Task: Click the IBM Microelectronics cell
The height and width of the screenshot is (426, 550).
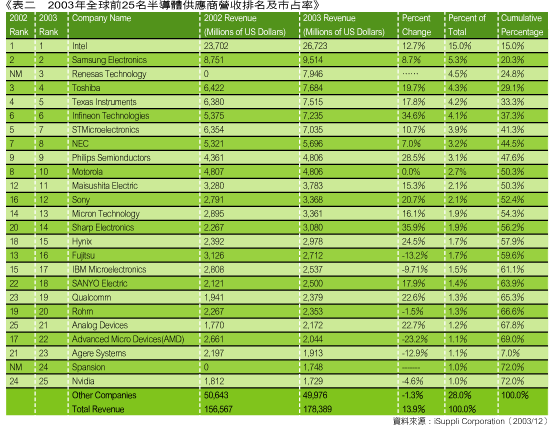Action: tap(109, 269)
